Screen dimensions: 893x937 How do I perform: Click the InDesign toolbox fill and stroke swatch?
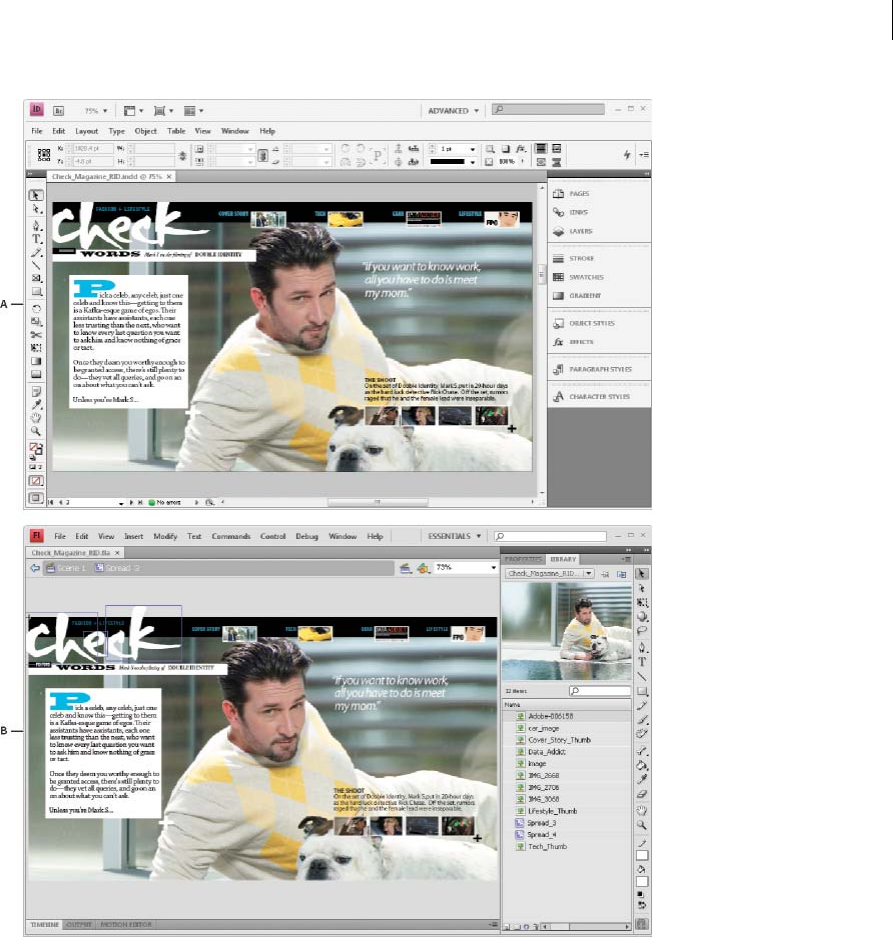36,448
